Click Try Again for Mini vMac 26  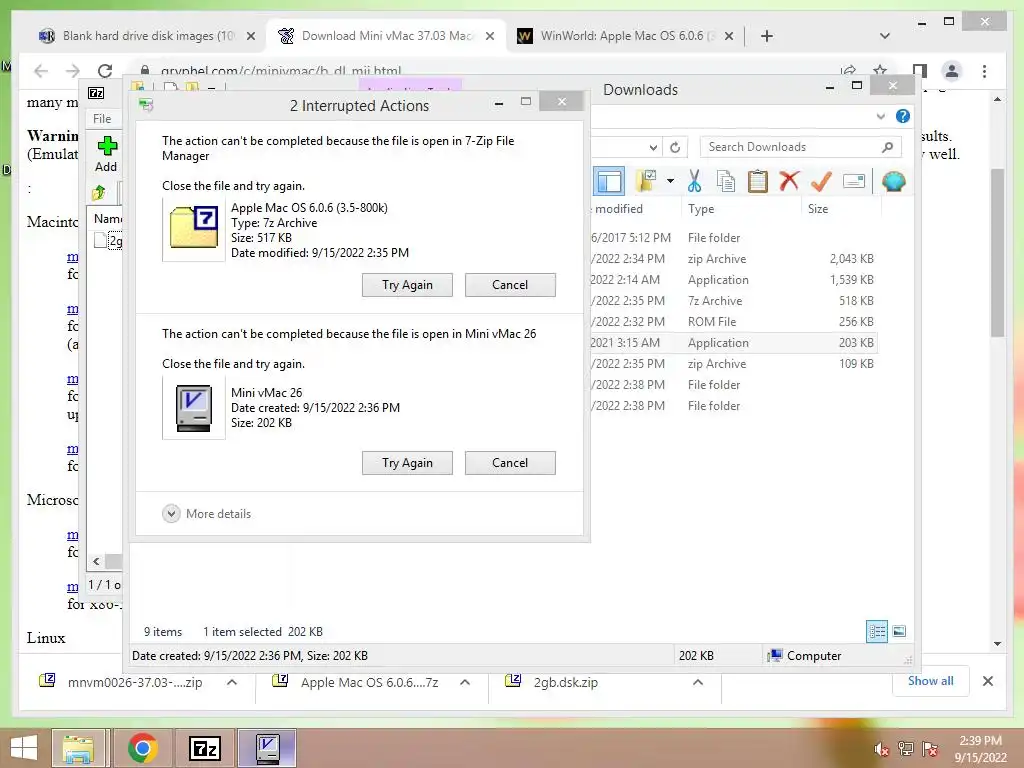click(407, 463)
